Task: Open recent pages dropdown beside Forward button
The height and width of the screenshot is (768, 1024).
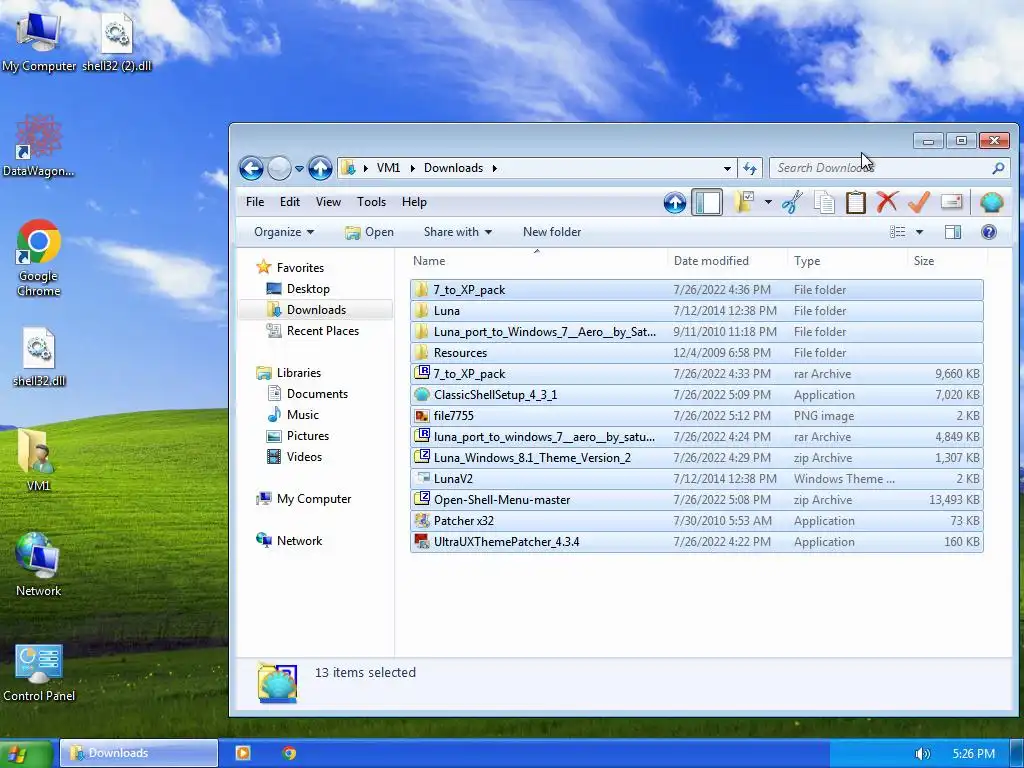Action: click(299, 168)
